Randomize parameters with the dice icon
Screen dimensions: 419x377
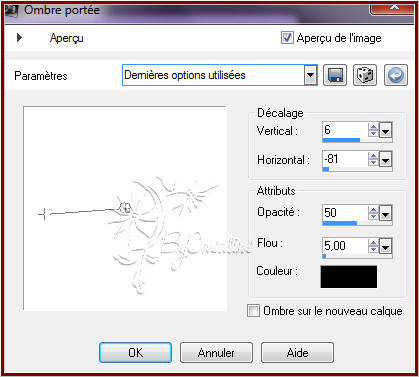tap(365, 75)
